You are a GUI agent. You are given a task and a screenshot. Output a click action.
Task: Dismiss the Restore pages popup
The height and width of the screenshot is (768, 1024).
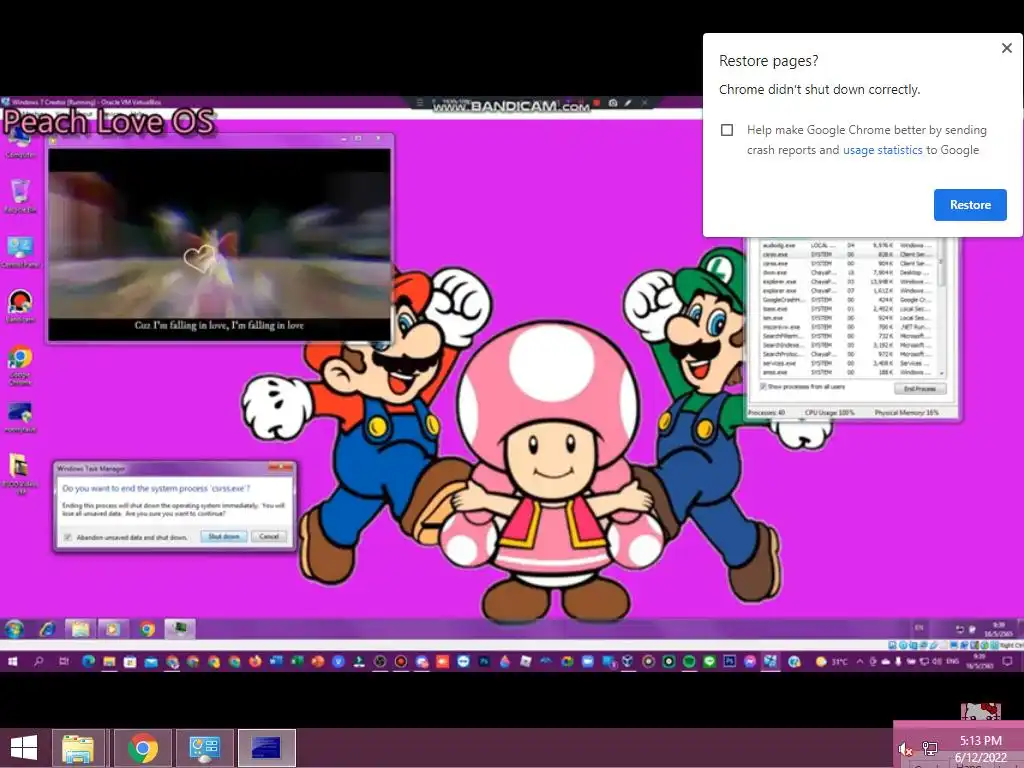[1006, 48]
